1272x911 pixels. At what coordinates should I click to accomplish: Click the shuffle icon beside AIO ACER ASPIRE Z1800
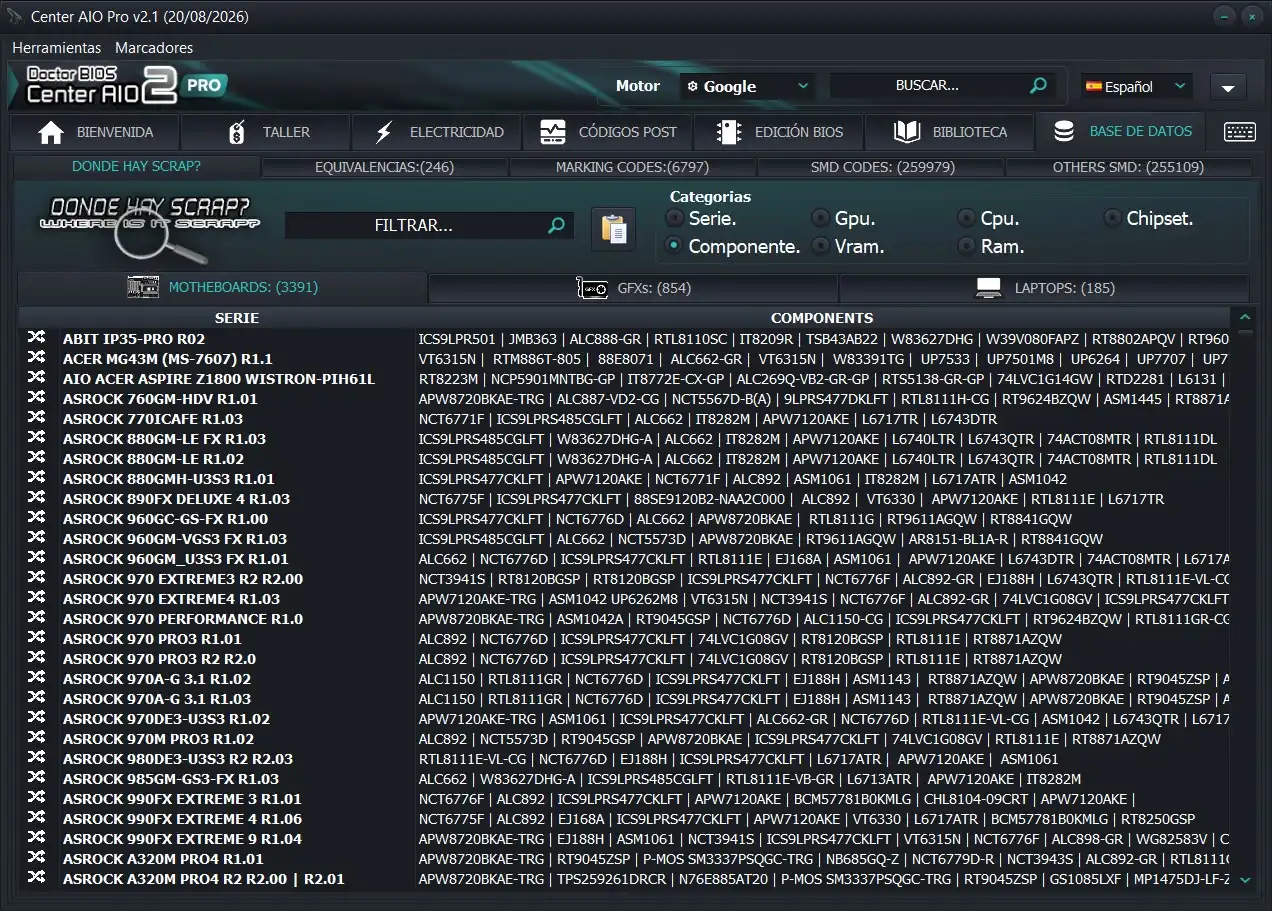coord(37,379)
